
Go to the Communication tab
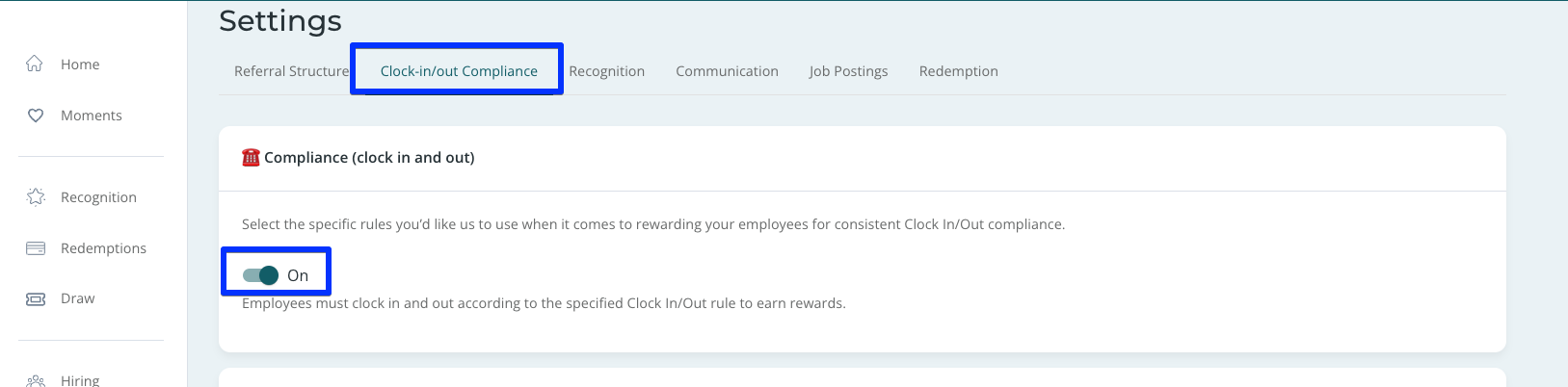[x=727, y=71]
